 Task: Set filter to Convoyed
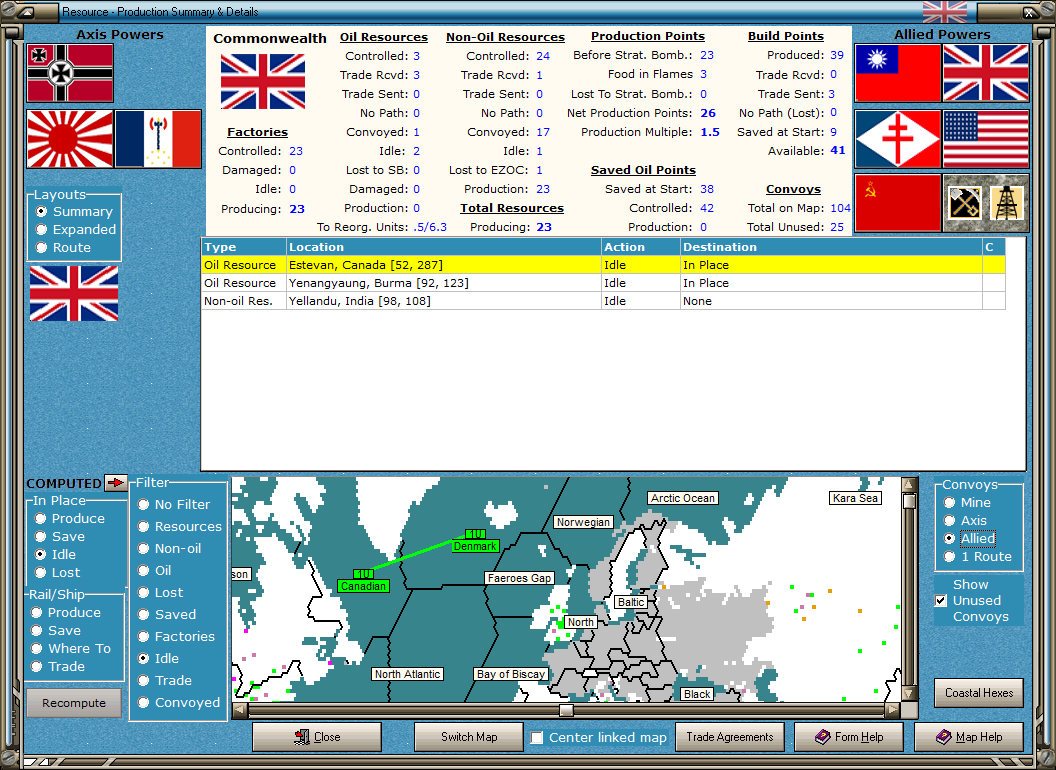pos(179,703)
